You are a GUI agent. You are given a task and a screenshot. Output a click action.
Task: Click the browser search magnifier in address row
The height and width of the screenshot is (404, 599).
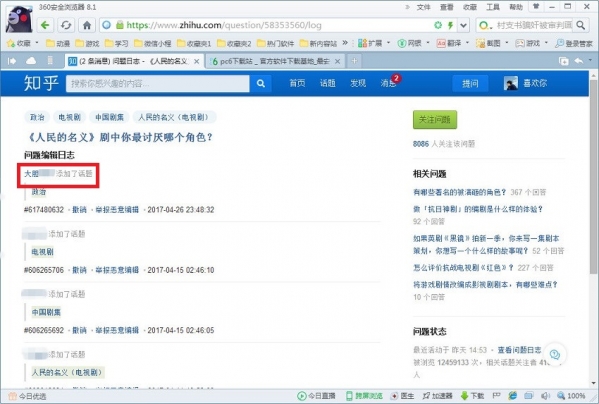click(x=581, y=25)
